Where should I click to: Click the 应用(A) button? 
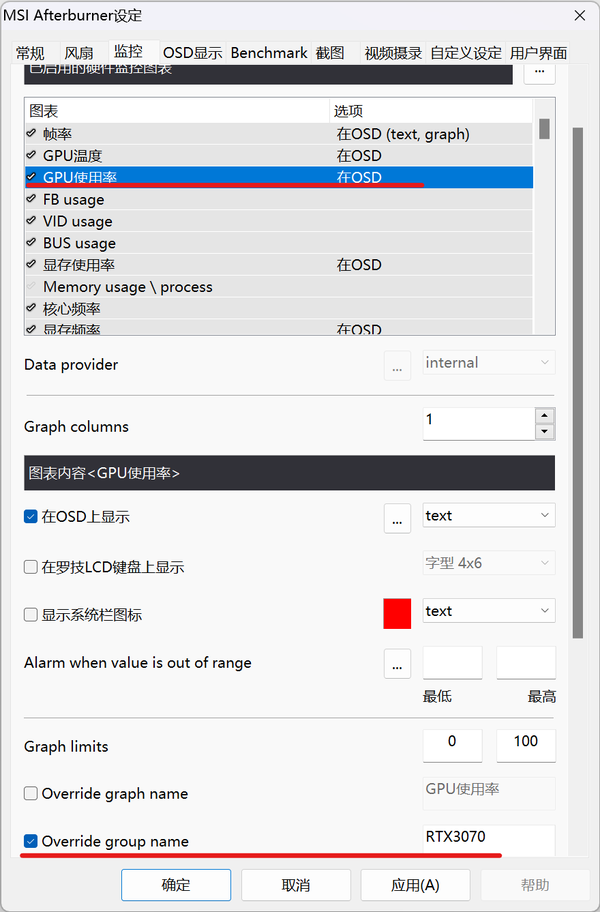click(415, 885)
